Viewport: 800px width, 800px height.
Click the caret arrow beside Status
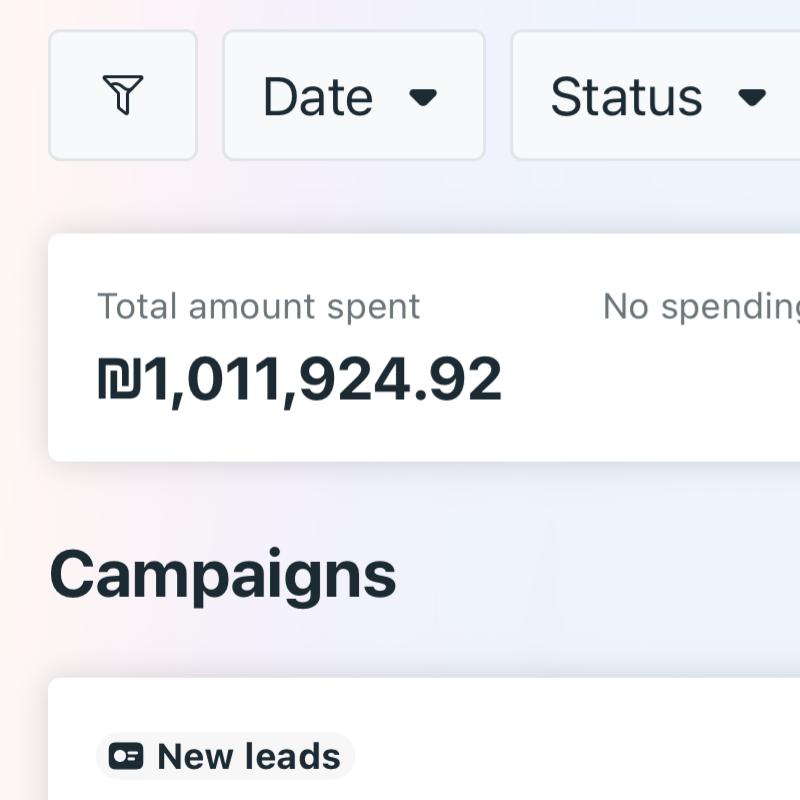[752, 97]
